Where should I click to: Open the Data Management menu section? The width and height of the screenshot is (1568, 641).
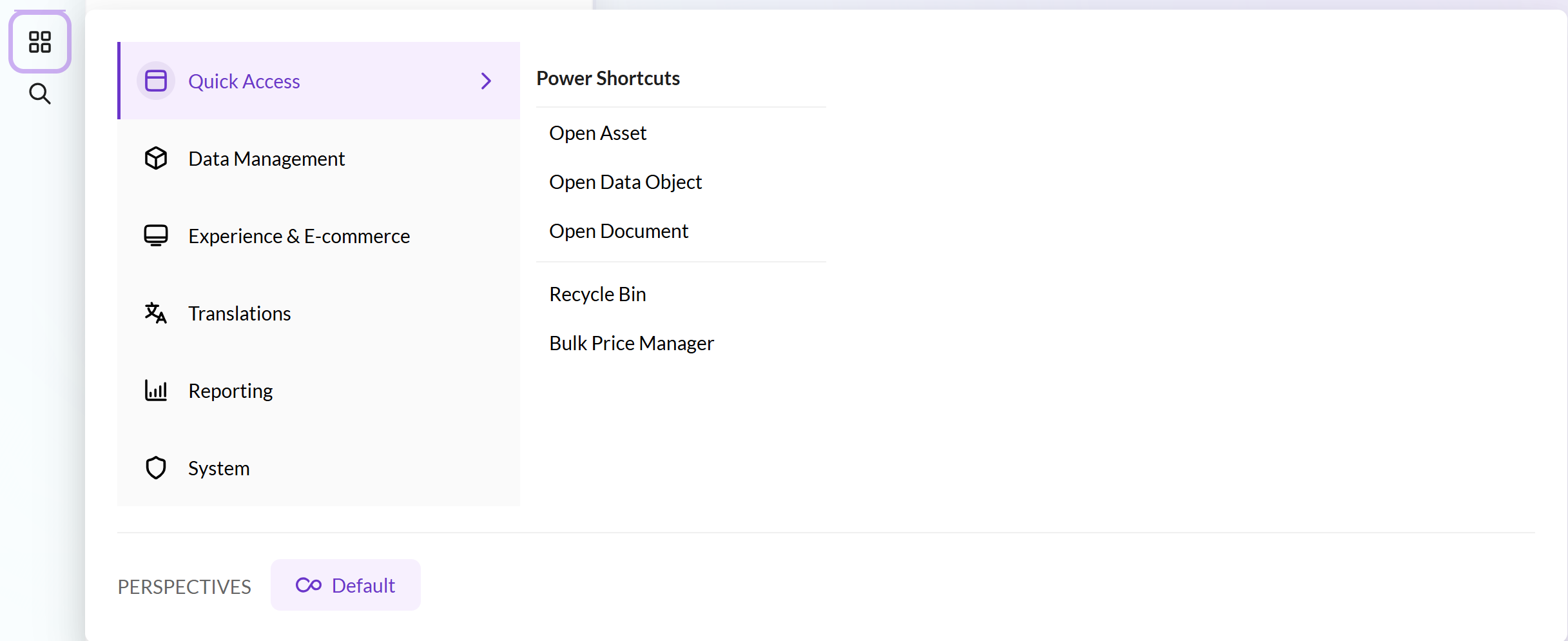point(266,159)
